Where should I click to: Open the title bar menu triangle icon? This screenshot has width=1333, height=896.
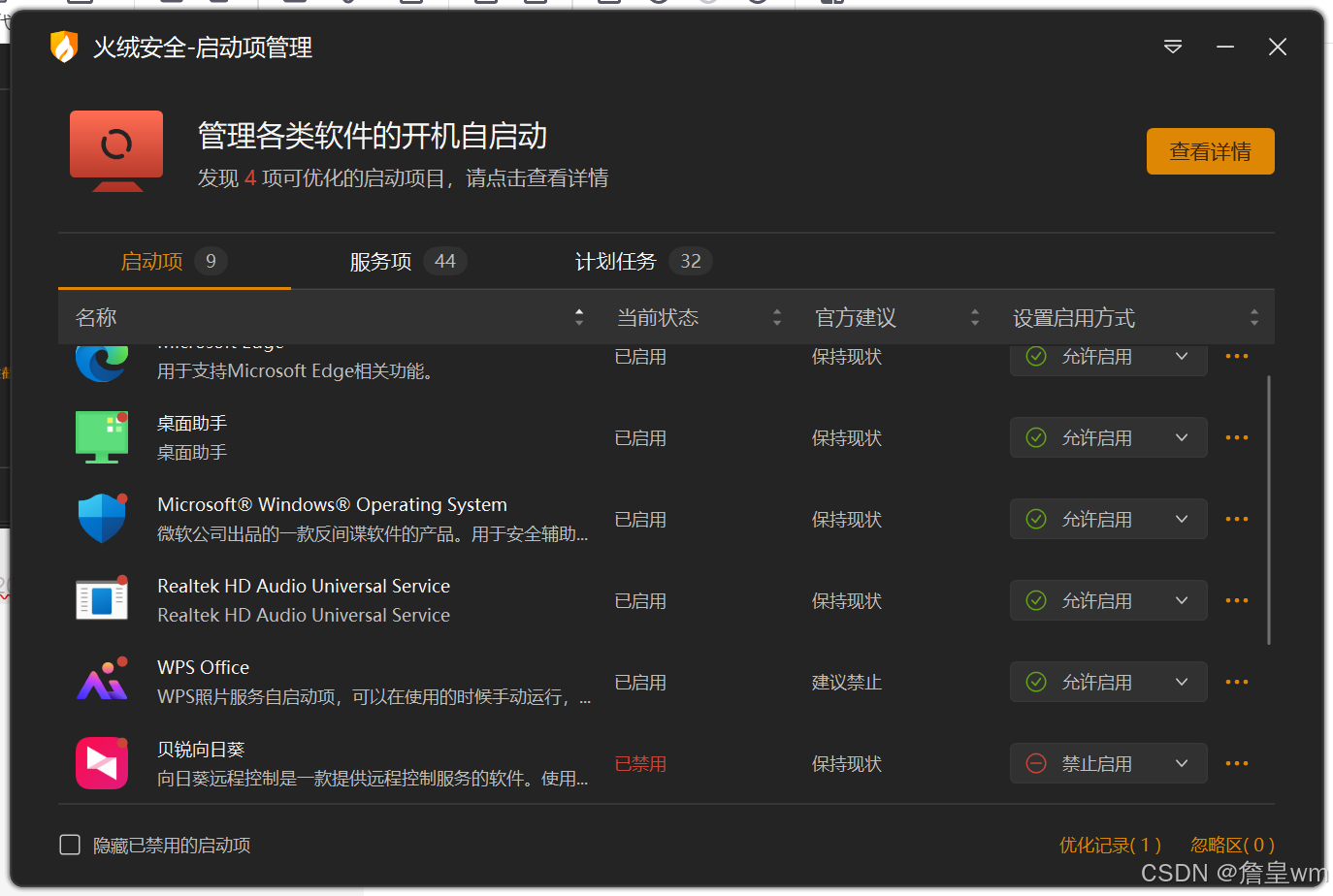pos(1173,47)
